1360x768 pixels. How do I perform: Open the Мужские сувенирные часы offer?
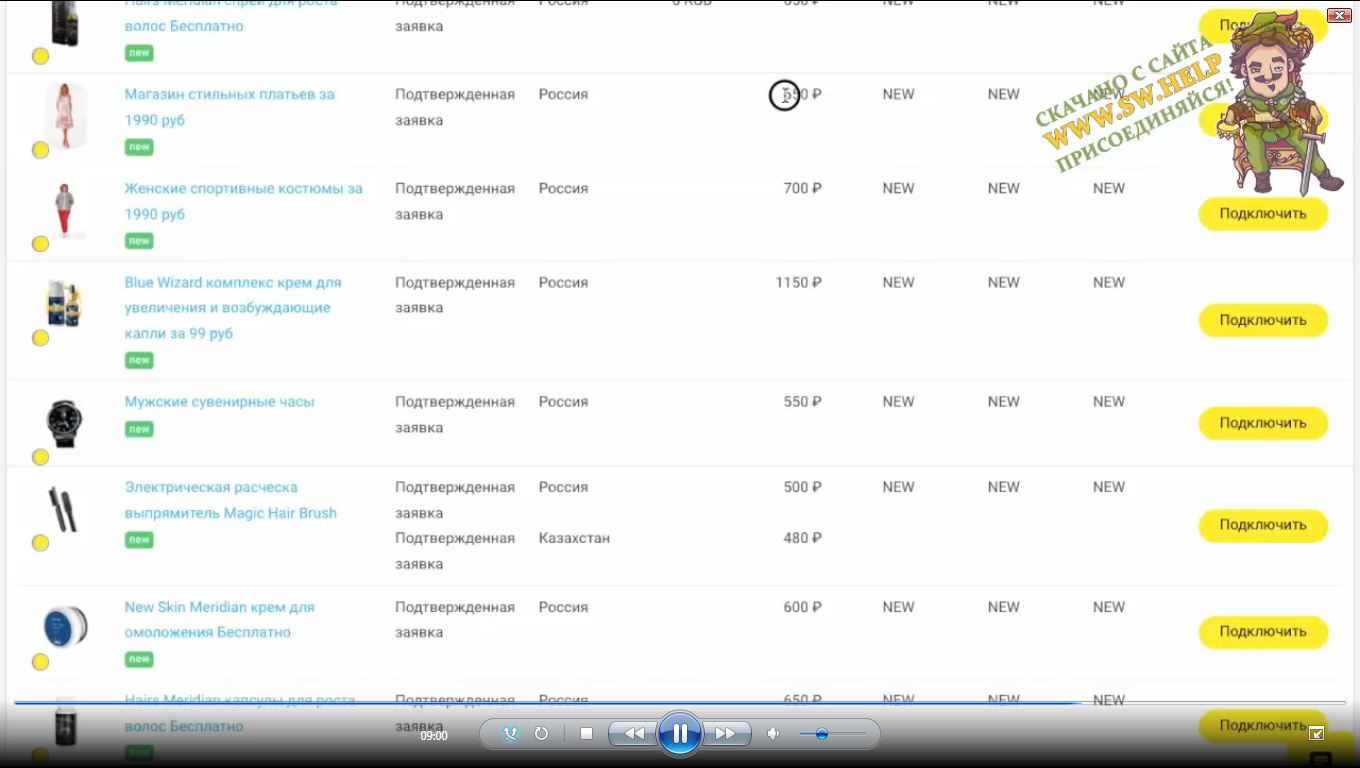tap(219, 402)
